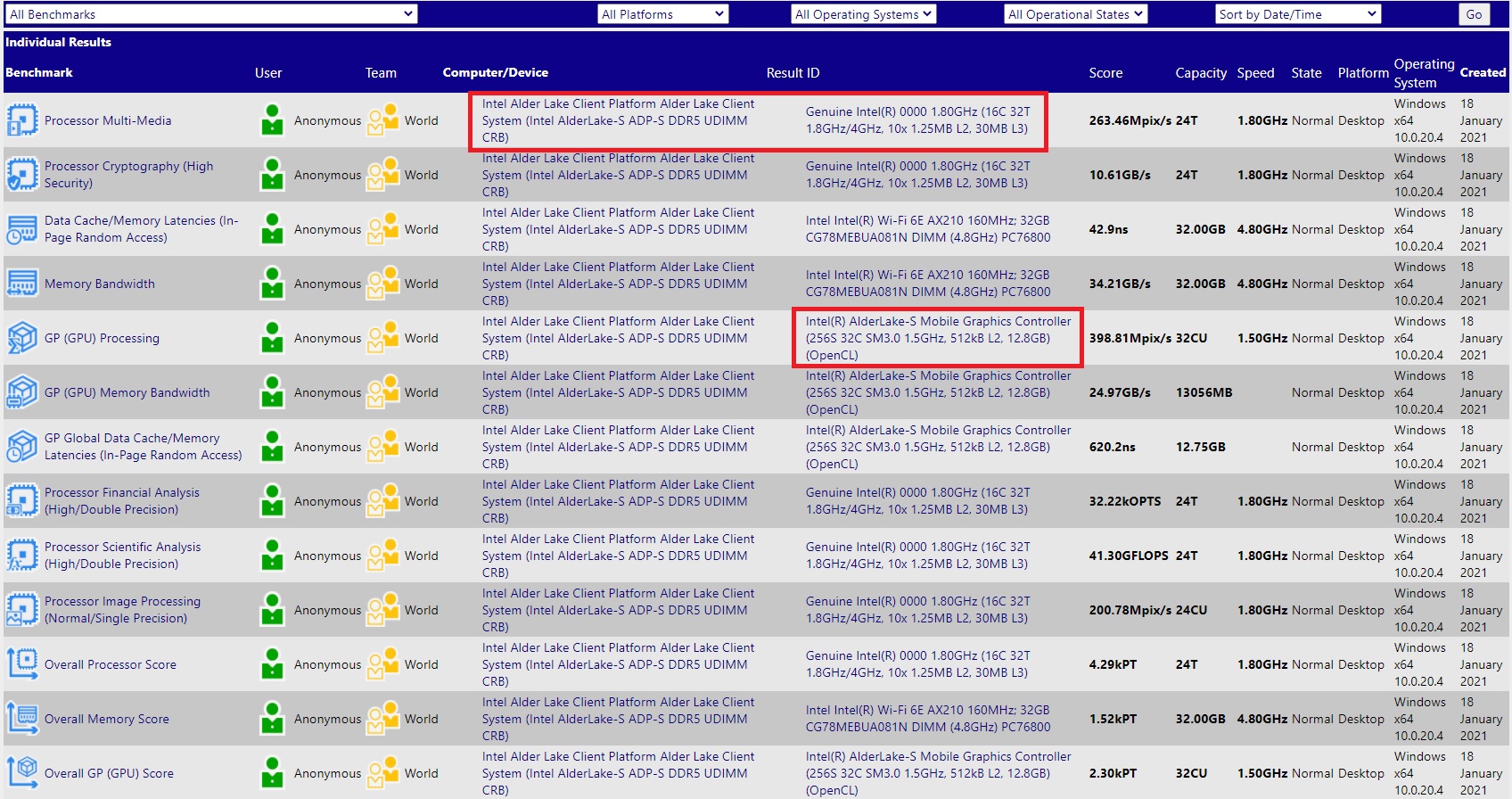Open the Wi-Fi 6E AX210 result in Memory Bandwidth row

tap(928, 284)
